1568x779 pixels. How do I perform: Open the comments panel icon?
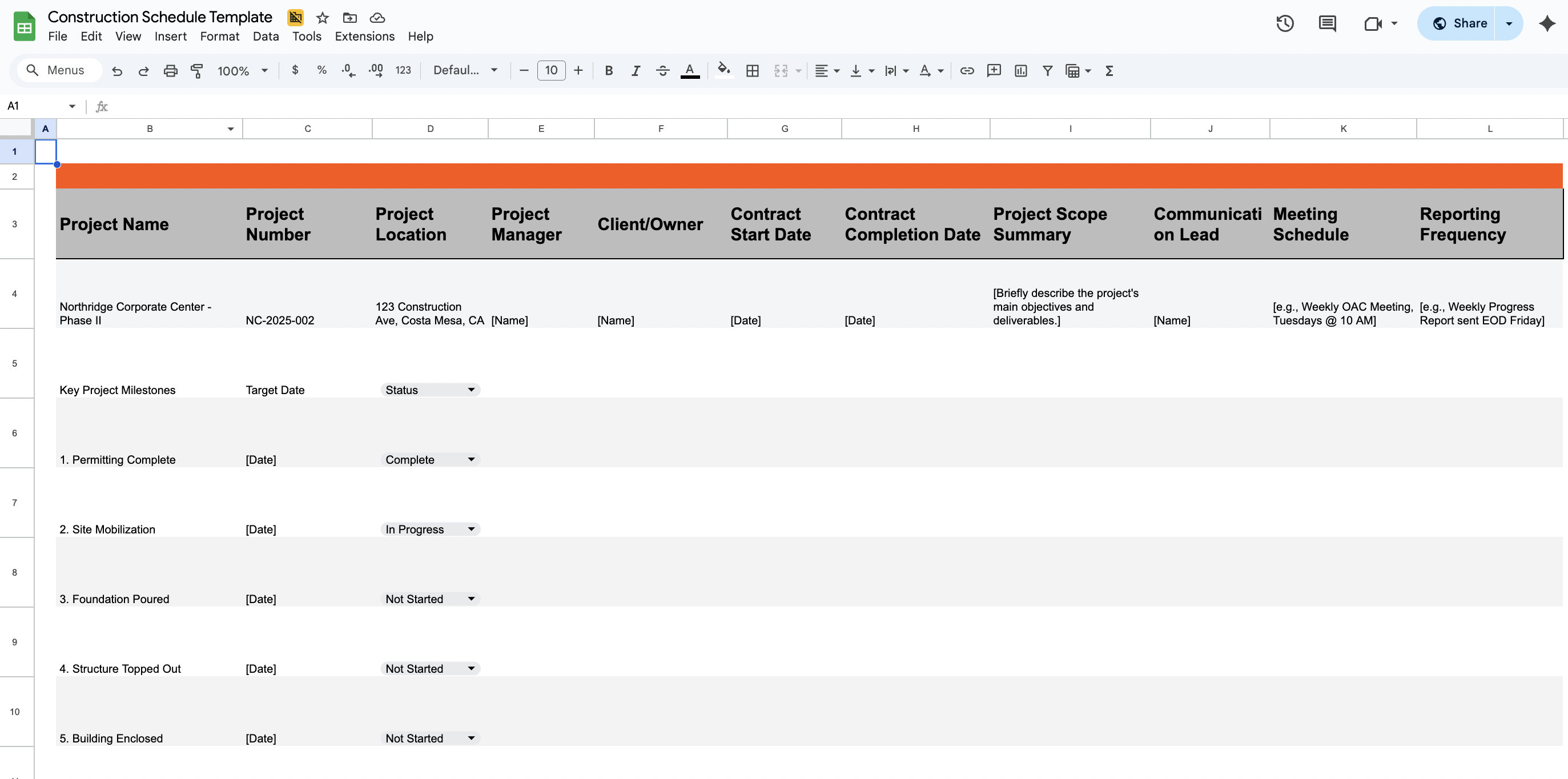point(1327,24)
